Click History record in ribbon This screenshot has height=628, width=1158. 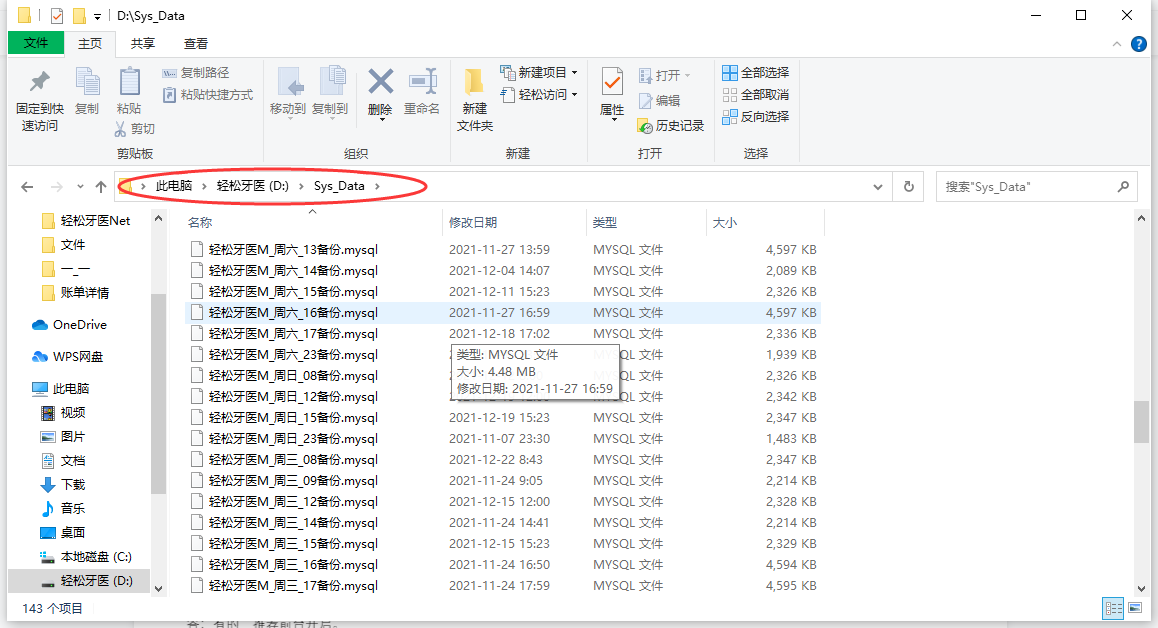point(671,126)
